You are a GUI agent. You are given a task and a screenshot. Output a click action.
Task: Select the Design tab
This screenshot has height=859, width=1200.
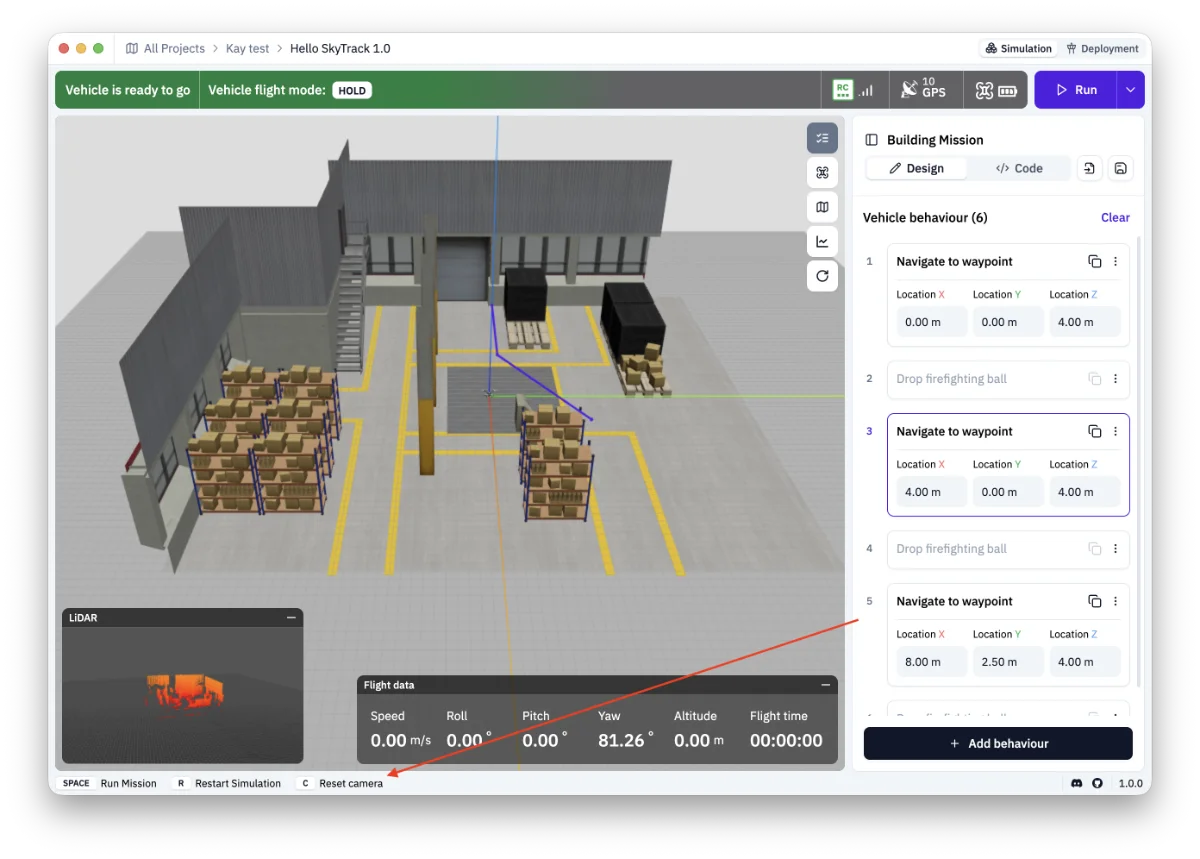(916, 168)
